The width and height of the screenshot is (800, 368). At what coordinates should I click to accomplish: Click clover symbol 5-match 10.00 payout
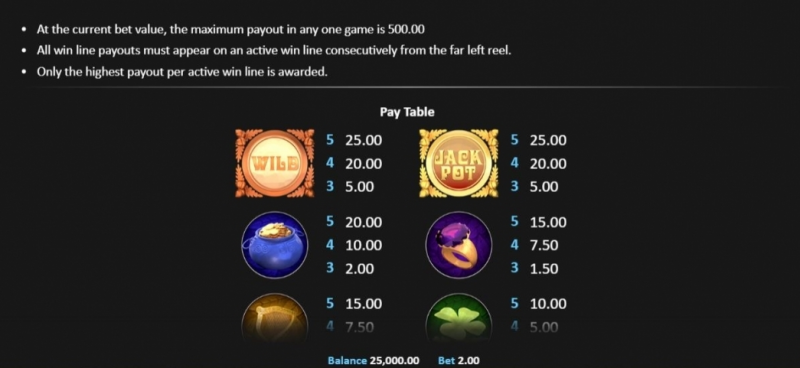(538, 304)
